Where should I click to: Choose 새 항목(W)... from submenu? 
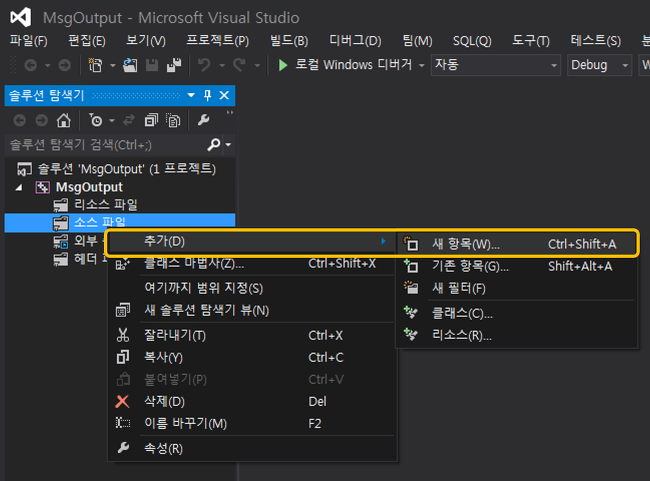point(517,244)
